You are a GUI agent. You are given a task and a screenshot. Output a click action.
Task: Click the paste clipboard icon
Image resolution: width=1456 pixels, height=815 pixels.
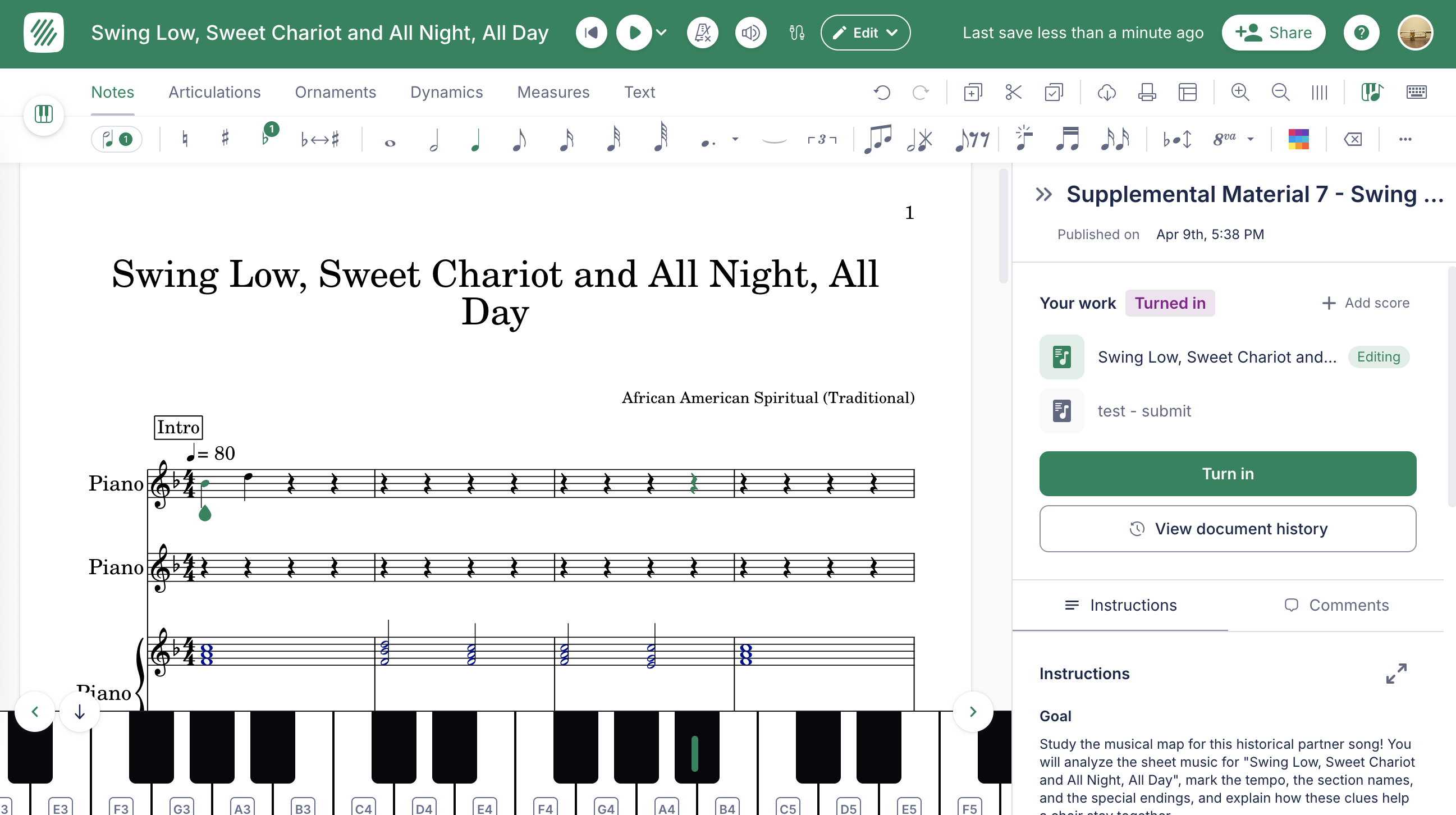pyautogui.click(x=1054, y=92)
